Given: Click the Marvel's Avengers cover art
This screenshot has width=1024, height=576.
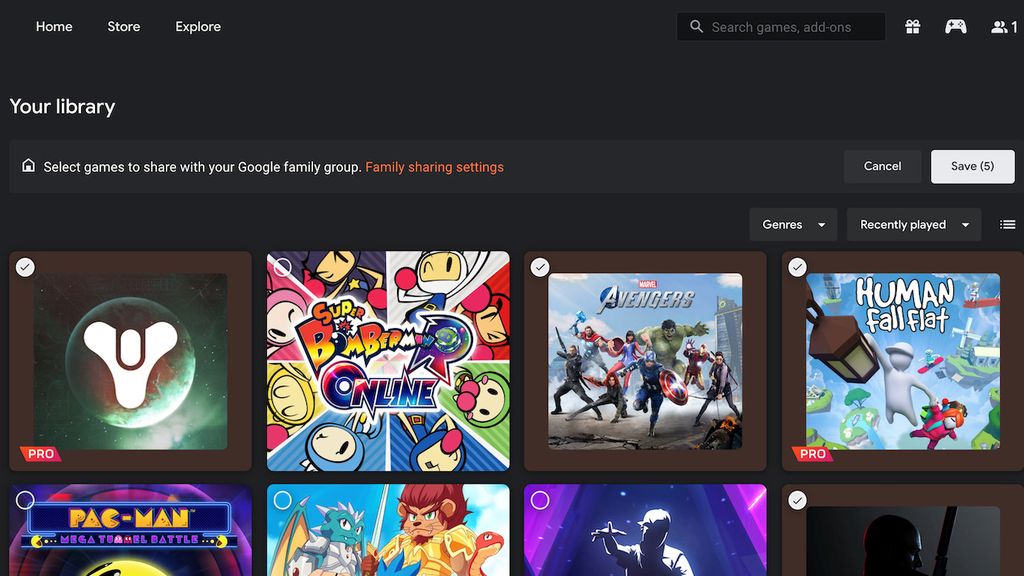Looking at the screenshot, I should pyautogui.click(x=645, y=361).
